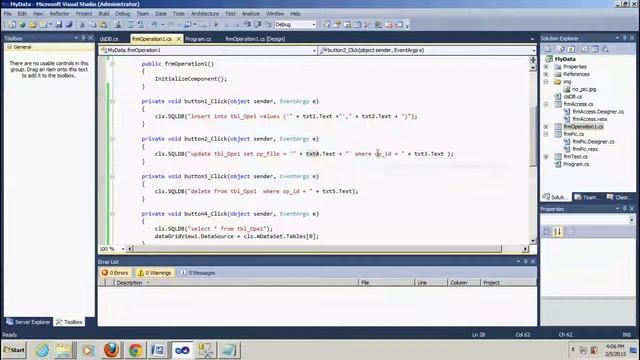The width and height of the screenshot is (640, 360).
Task: Toggle auto-hide pin on the Error List
Action: (x=526, y=261)
